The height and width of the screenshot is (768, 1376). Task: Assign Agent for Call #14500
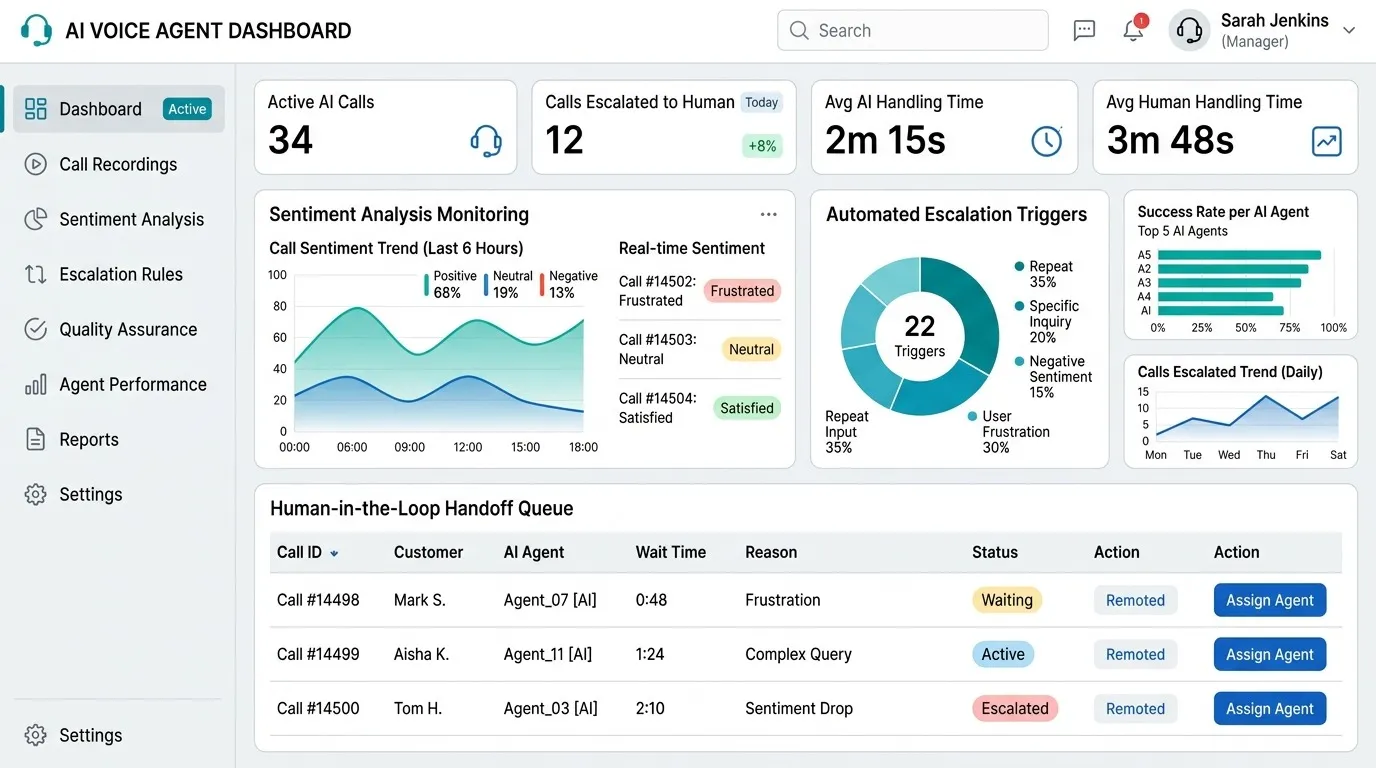click(x=1270, y=708)
